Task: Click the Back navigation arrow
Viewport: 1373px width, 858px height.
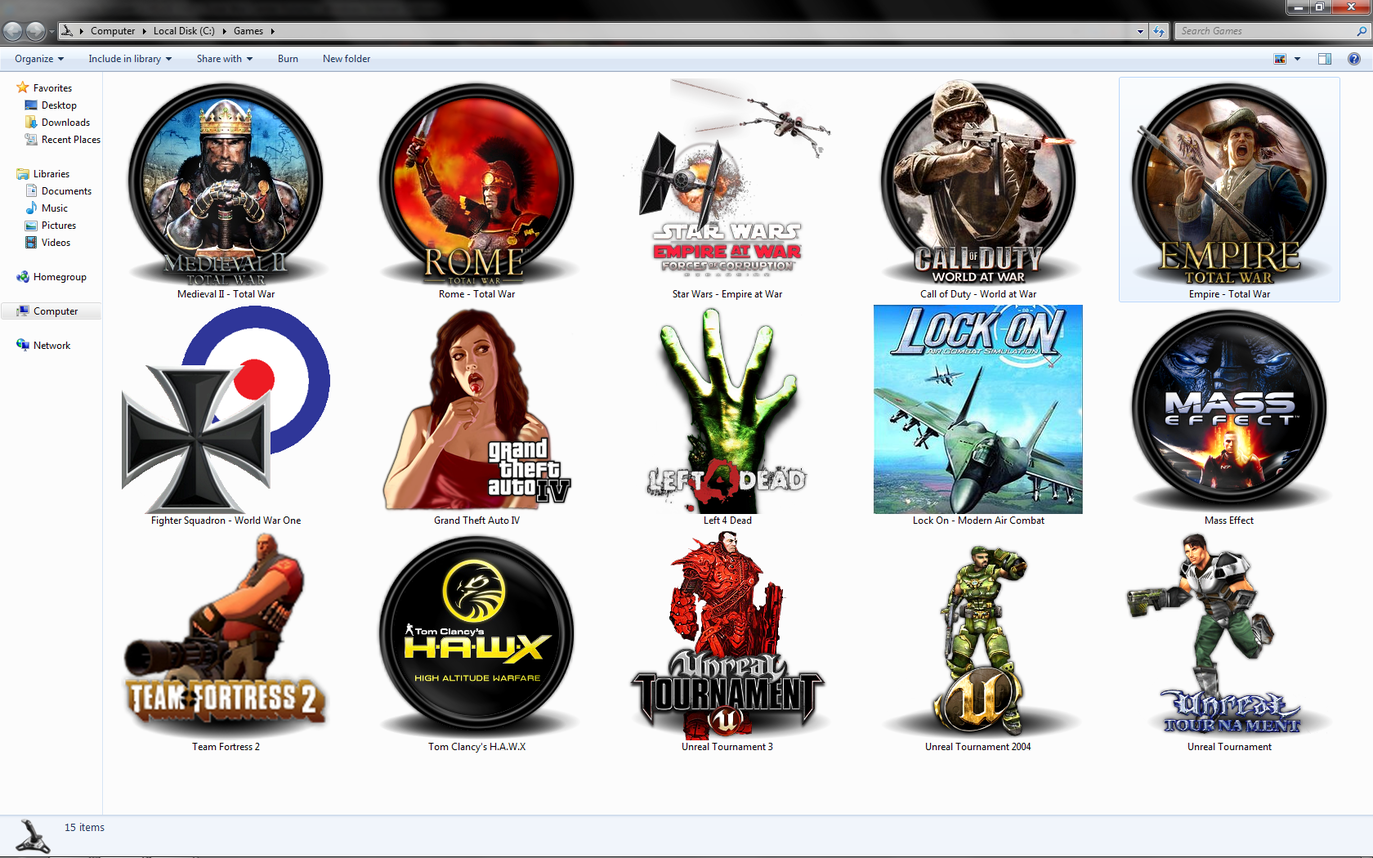Action: pyautogui.click(x=13, y=31)
